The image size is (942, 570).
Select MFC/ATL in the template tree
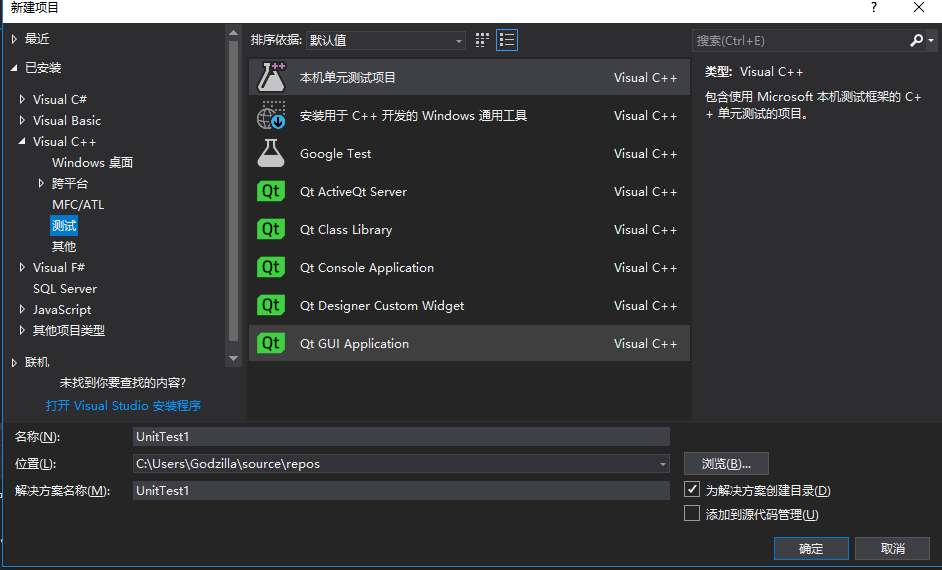(78, 204)
